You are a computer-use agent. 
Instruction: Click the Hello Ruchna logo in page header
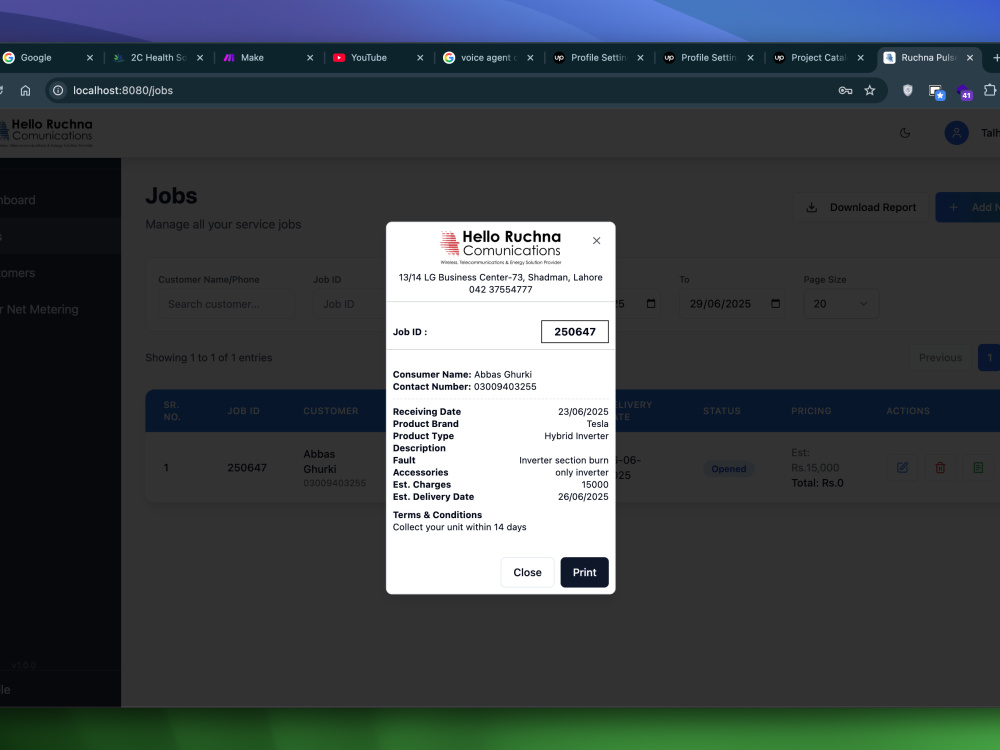click(46, 133)
